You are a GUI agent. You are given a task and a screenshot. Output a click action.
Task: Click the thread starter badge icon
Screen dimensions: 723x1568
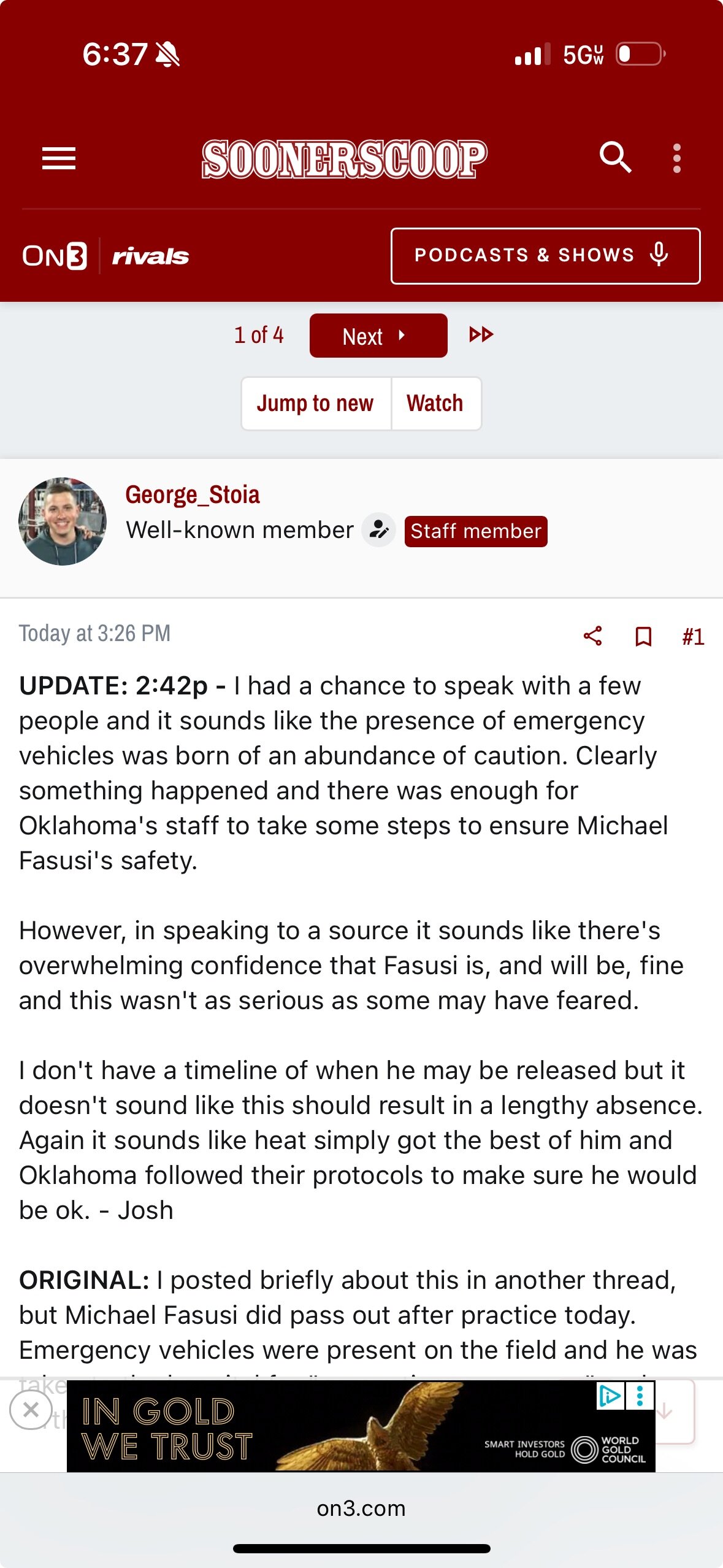point(378,530)
